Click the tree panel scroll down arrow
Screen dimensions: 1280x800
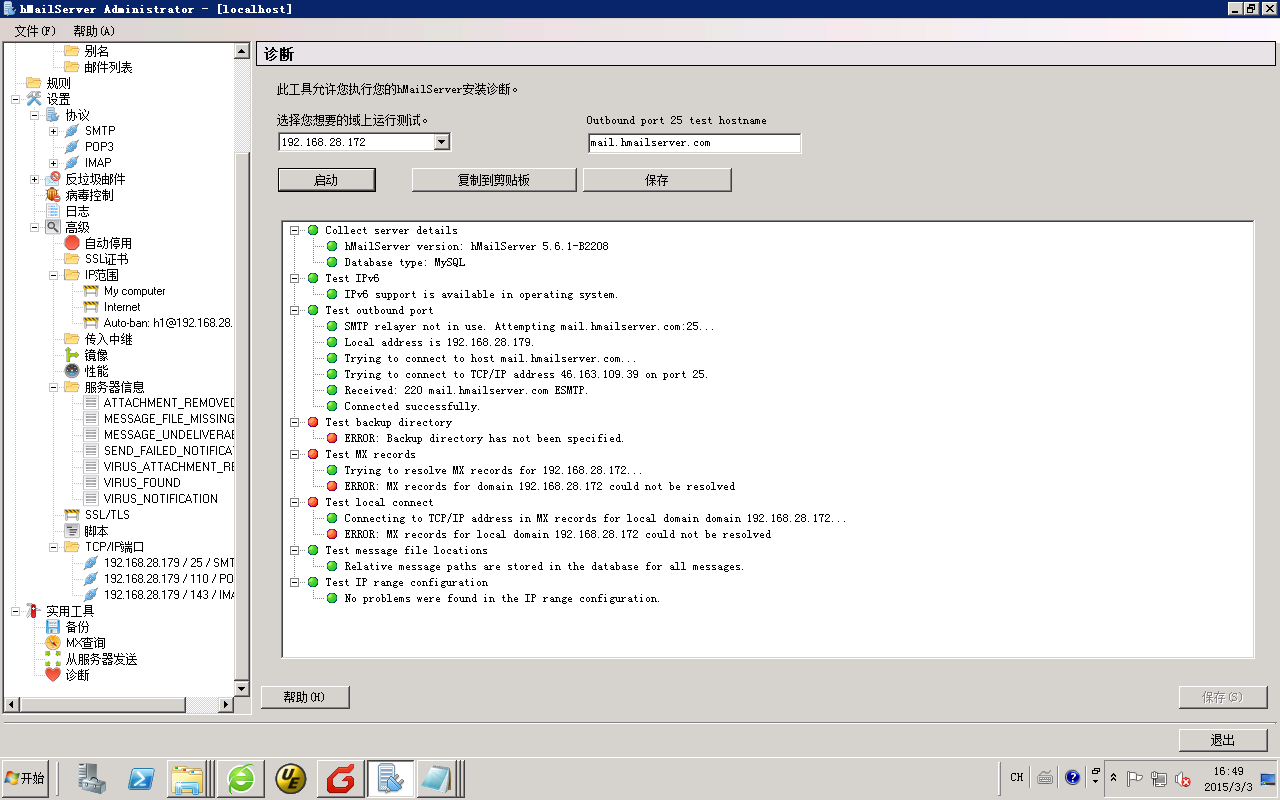[x=241, y=689]
